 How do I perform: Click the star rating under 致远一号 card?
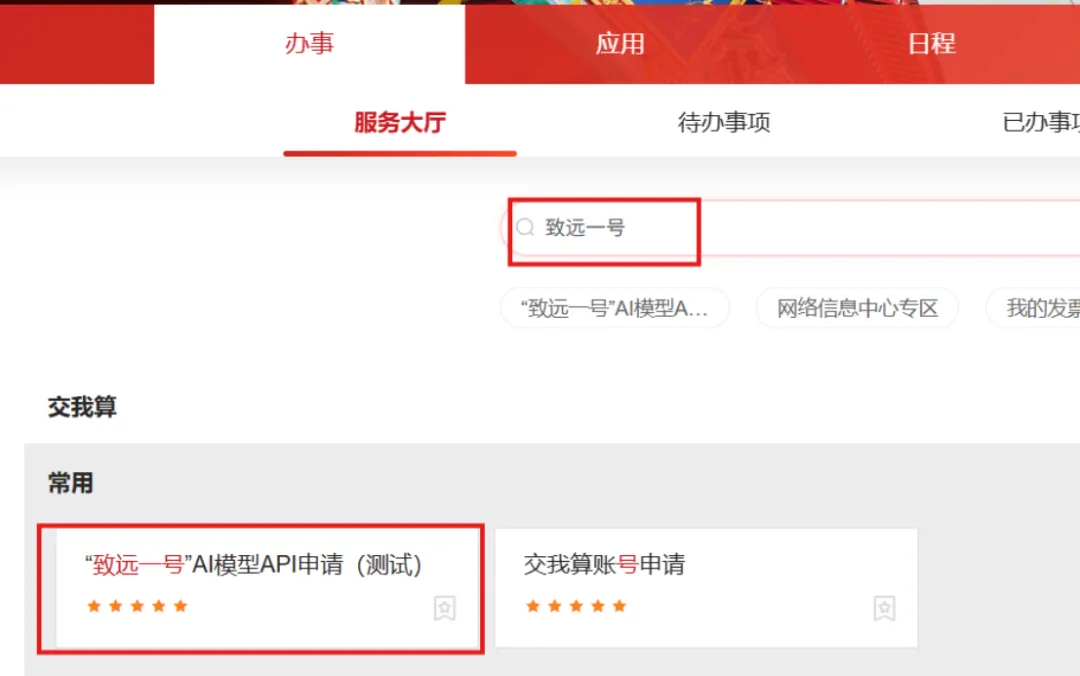pyautogui.click(x=137, y=606)
